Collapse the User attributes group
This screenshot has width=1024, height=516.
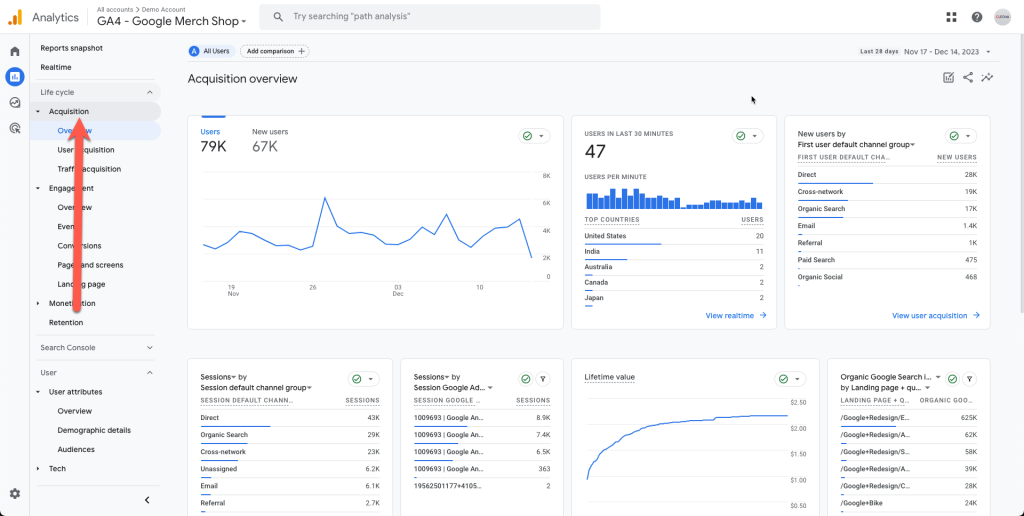click(x=38, y=392)
